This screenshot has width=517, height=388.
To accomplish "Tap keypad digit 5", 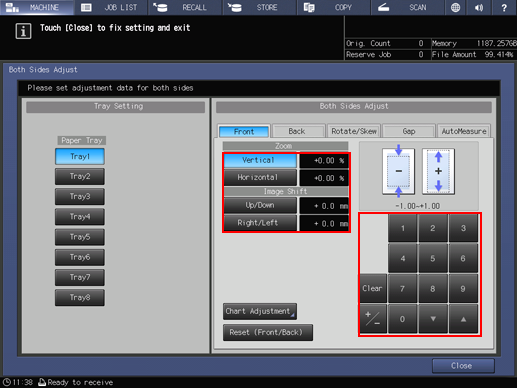I will [x=433, y=258].
